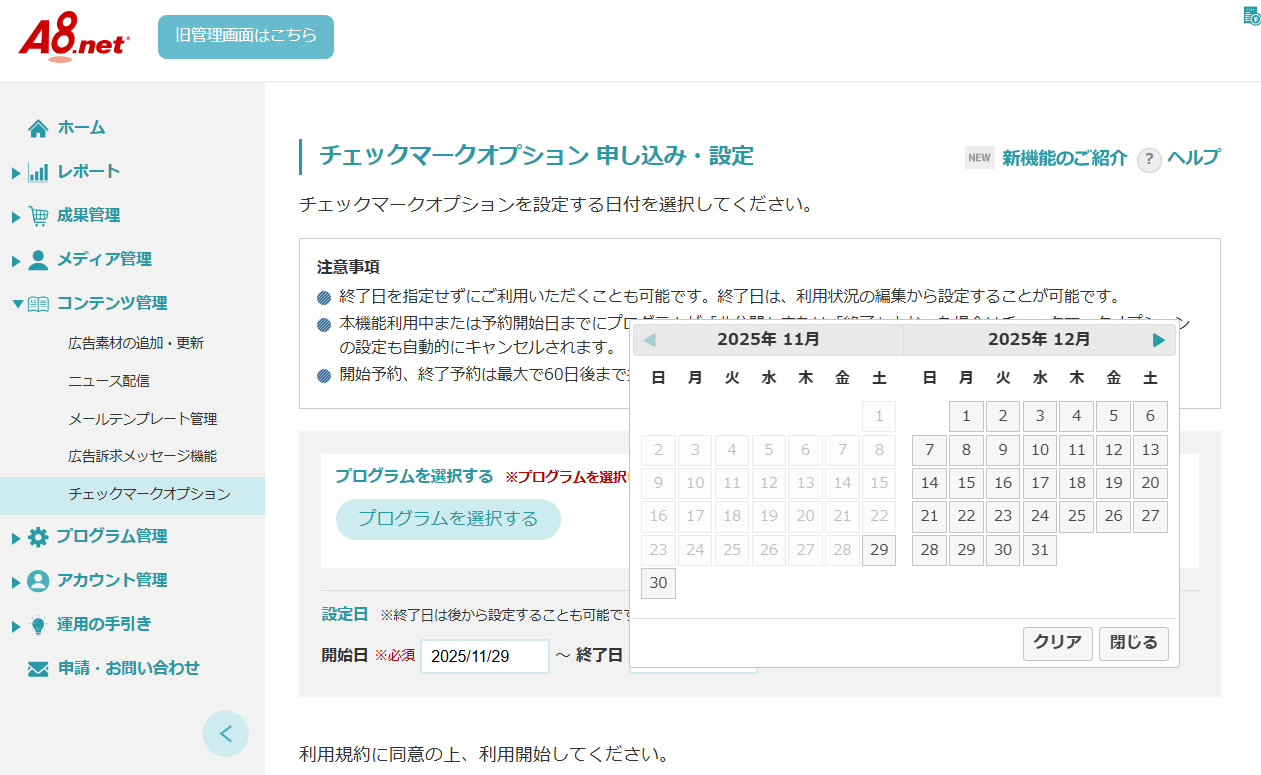Image resolution: width=1261 pixels, height=775 pixels.
Task: Click the shopping cart icon for 成果管理
Action: tap(38, 216)
